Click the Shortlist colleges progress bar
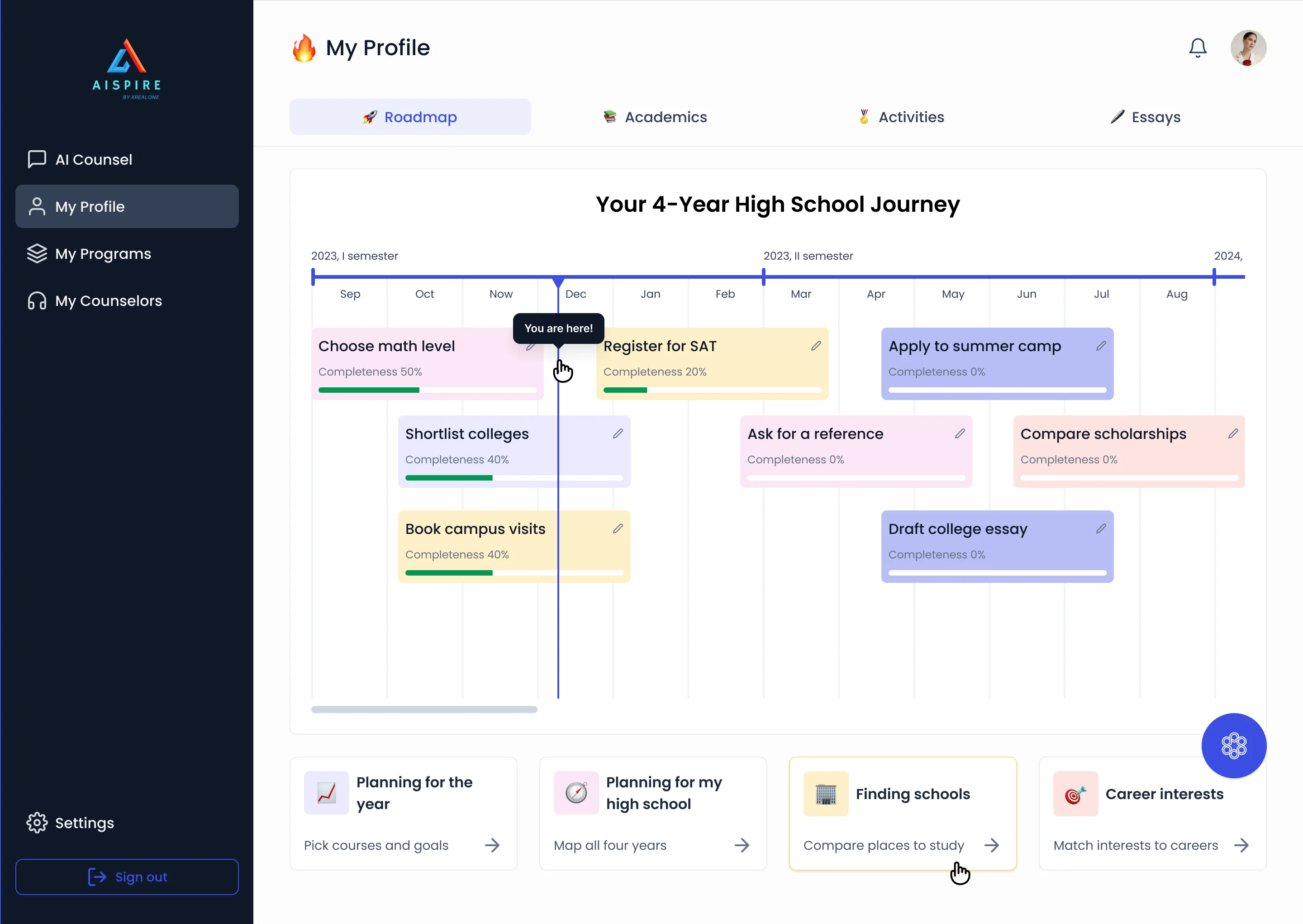1303x924 pixels. point(514,478)
